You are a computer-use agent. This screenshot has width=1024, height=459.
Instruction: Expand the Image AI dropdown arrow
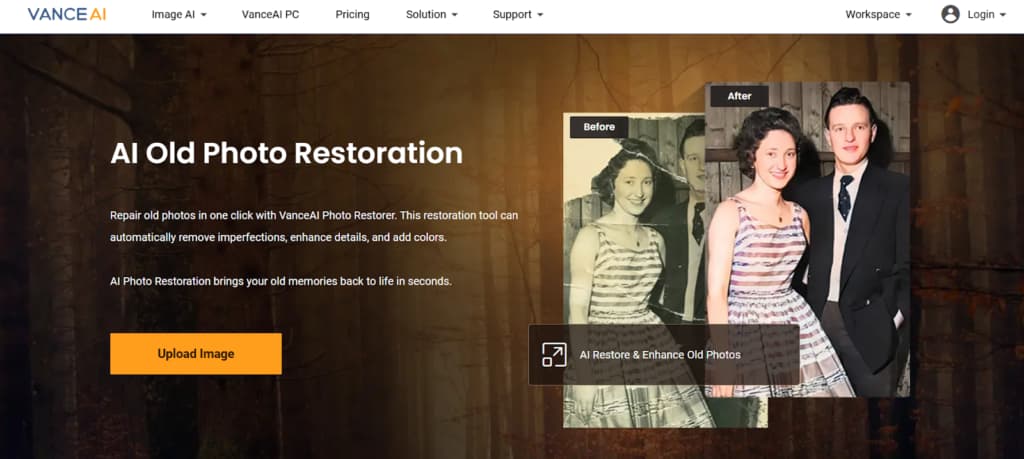coord(203,14)
